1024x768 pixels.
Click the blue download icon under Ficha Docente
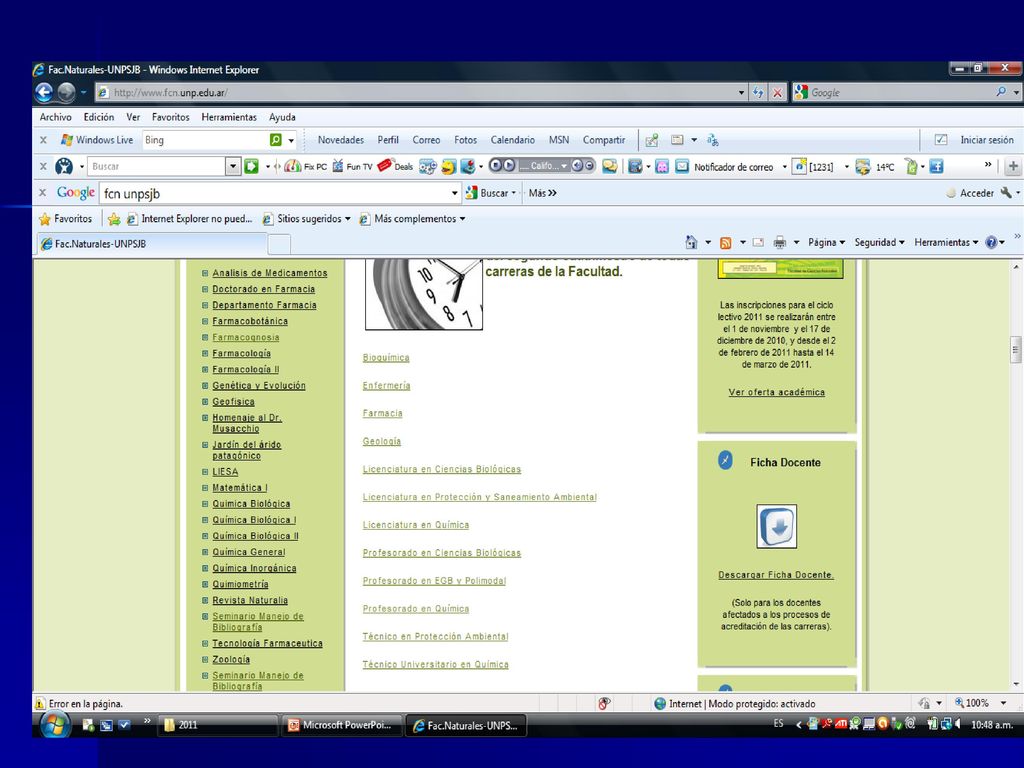pos(776,526)
